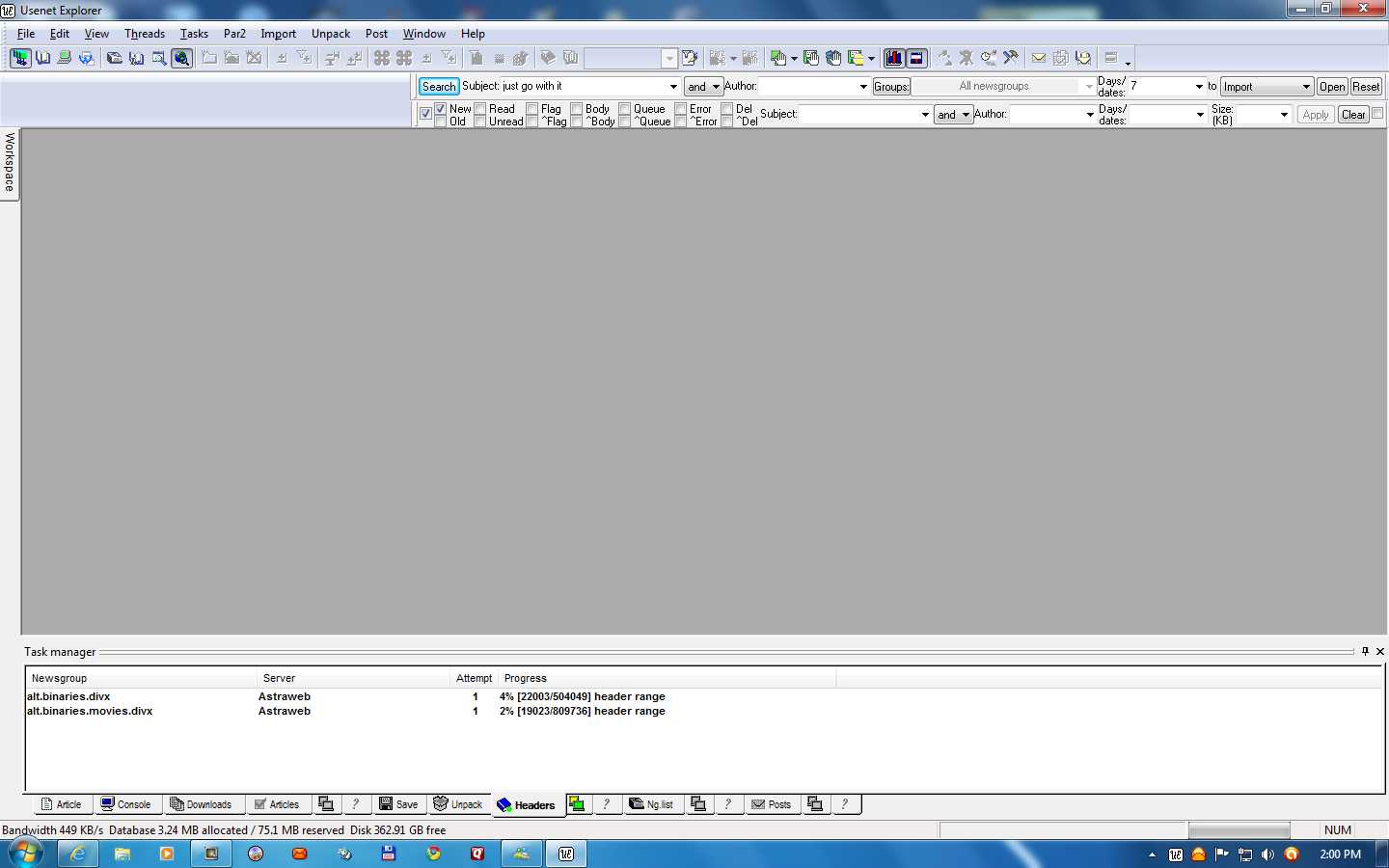
Task: Click the hammer tools toolbar icon
Action: tap(1011, 58)
